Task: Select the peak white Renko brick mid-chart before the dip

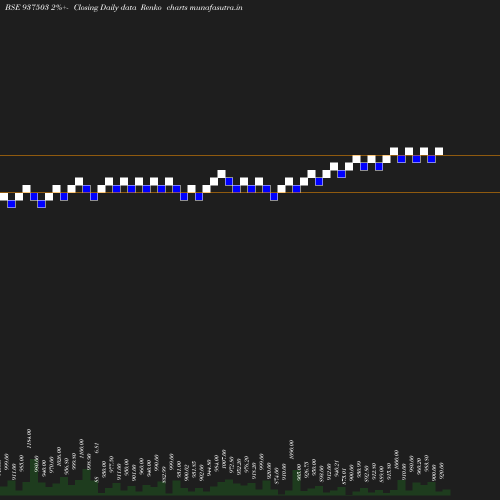Action: pyautogui.click(x=221, y=174)
